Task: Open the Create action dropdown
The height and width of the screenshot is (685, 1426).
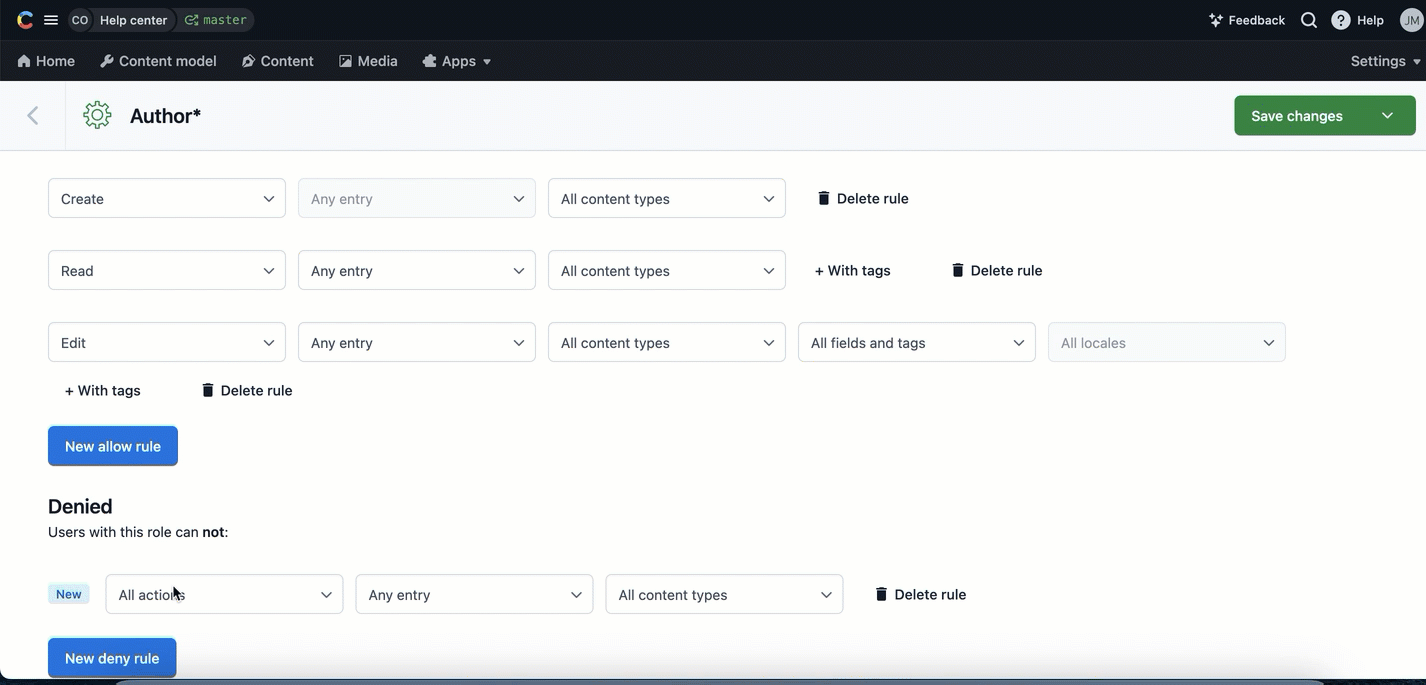Action: (167, 199)
